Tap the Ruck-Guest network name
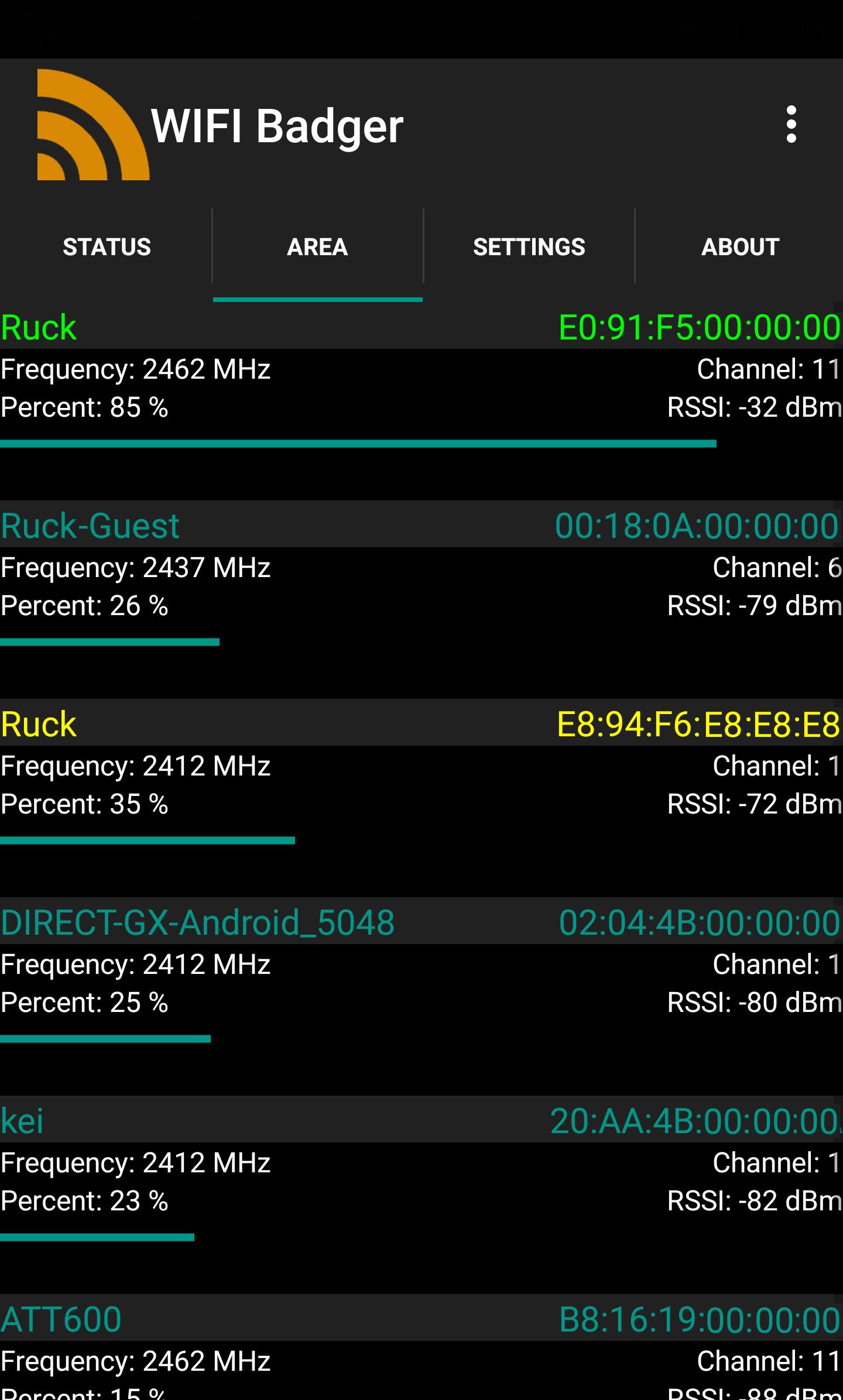This screenshot has width=843, height=1400. (x=90, y=526)
